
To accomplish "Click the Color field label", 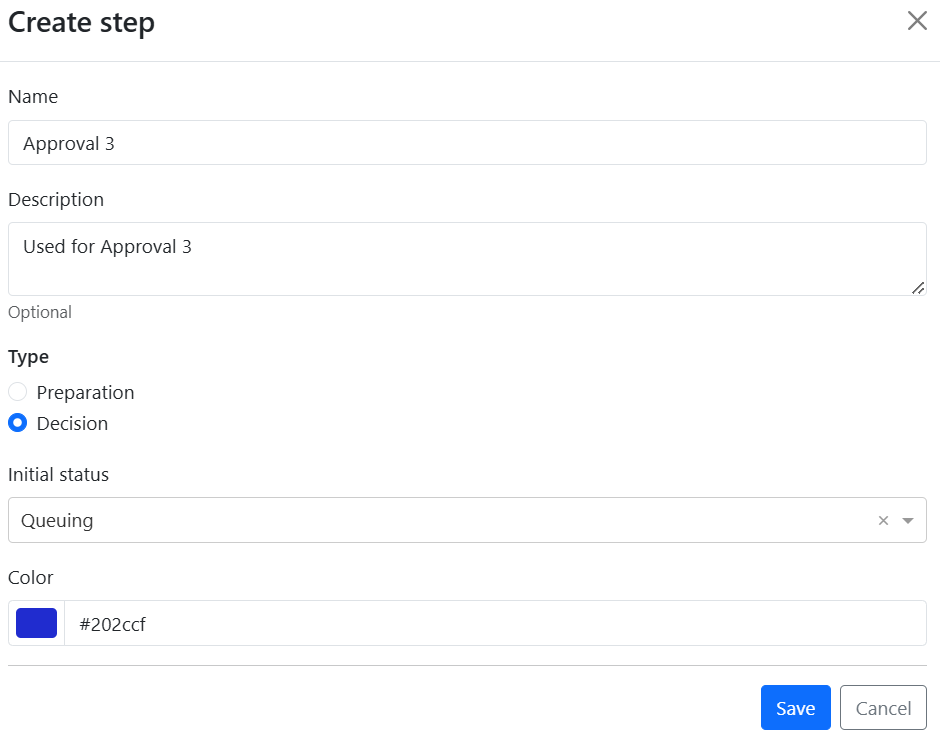I will click(31, 578).
